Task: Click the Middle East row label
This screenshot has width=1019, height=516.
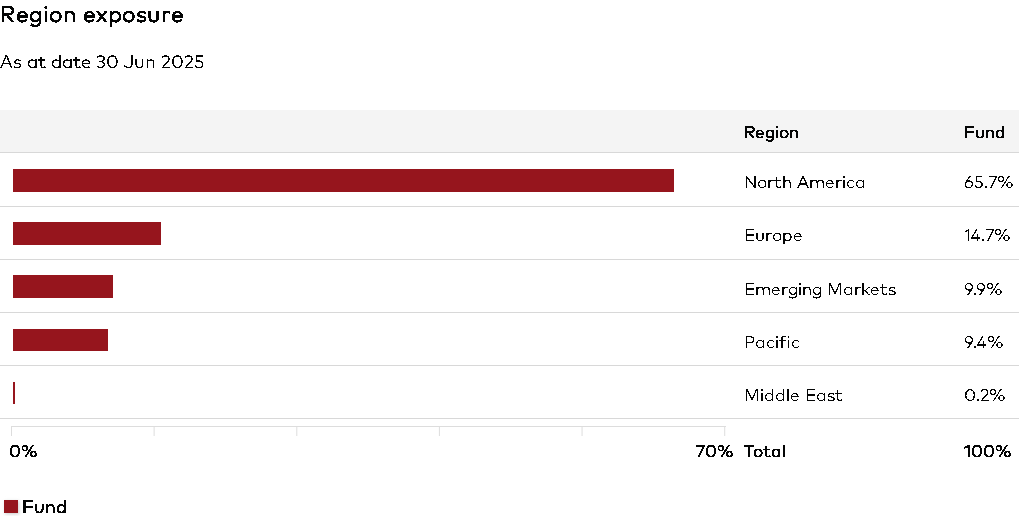Action: tap(793, 395)
